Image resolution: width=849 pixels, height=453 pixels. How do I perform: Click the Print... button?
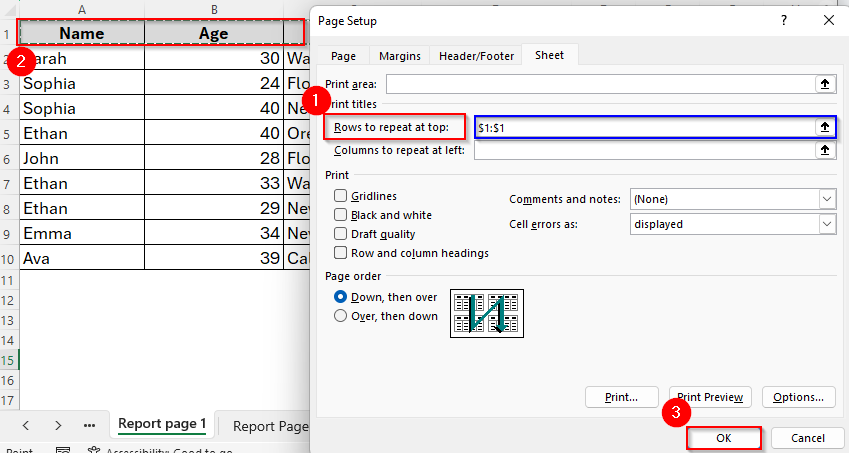point(622,397)
